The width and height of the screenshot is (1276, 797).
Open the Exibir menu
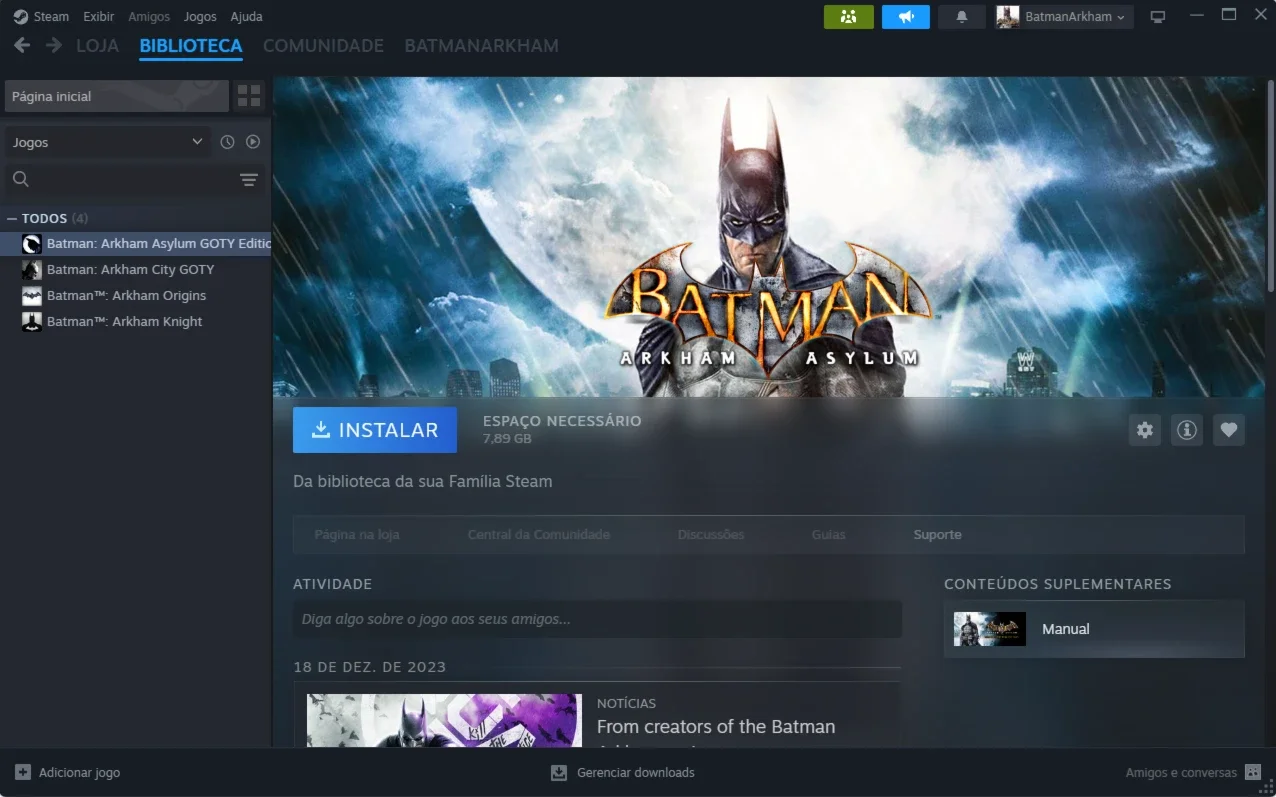[x=98, y=16]
